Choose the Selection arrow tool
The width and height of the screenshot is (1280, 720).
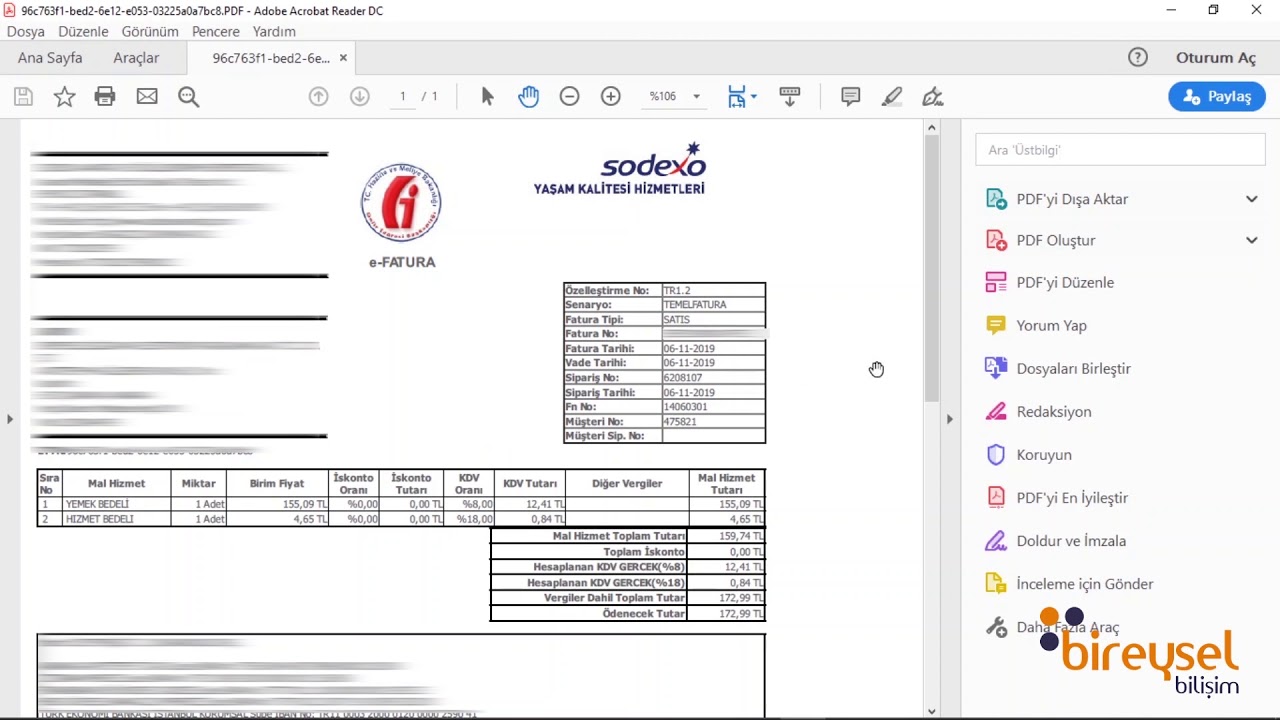(x=487, y=97)
